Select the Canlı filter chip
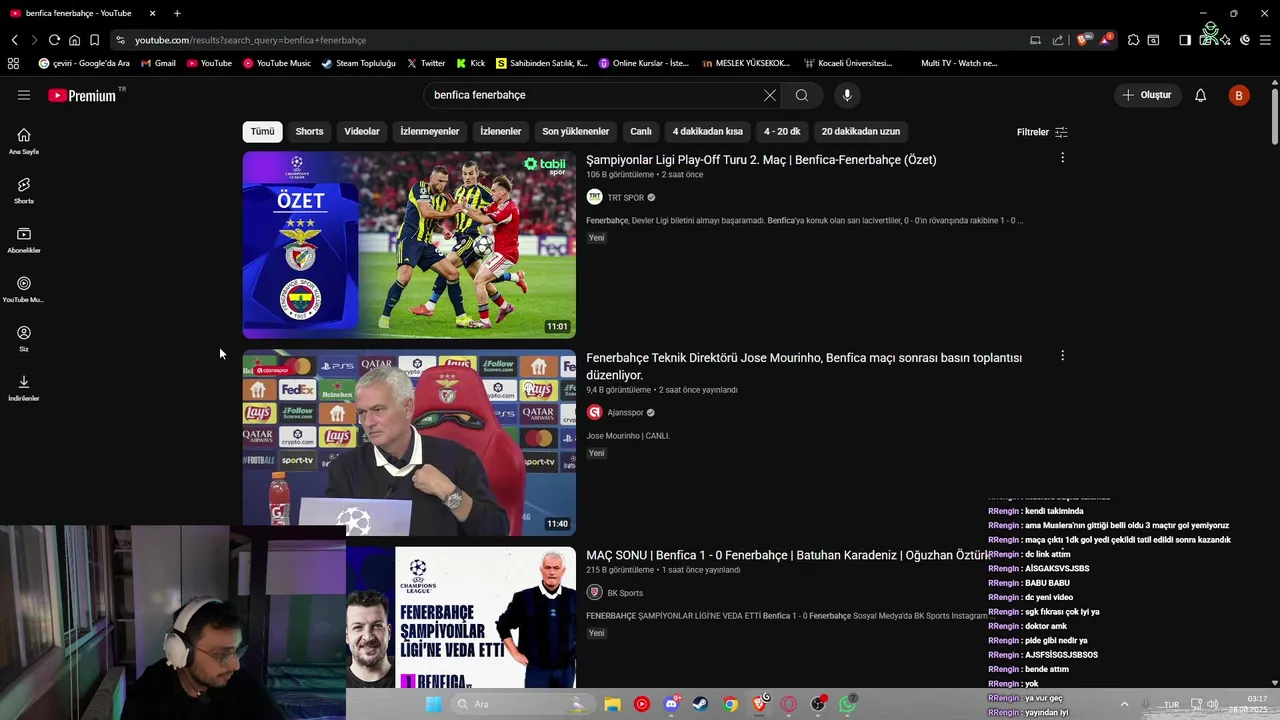Image resolution: width=1280 pixels, height=720 pixels. click(641, 131)
